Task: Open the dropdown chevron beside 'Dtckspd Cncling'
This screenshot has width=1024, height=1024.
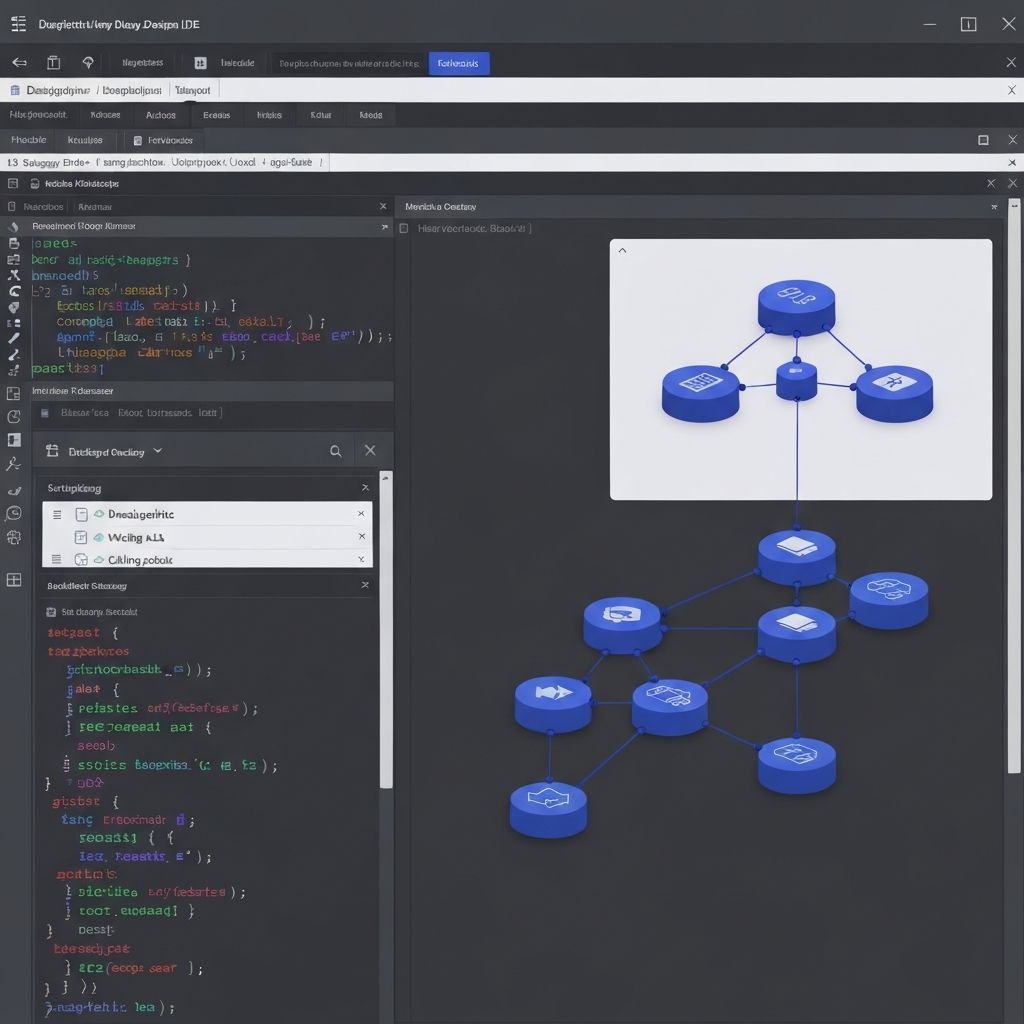Action: point(157,452)
